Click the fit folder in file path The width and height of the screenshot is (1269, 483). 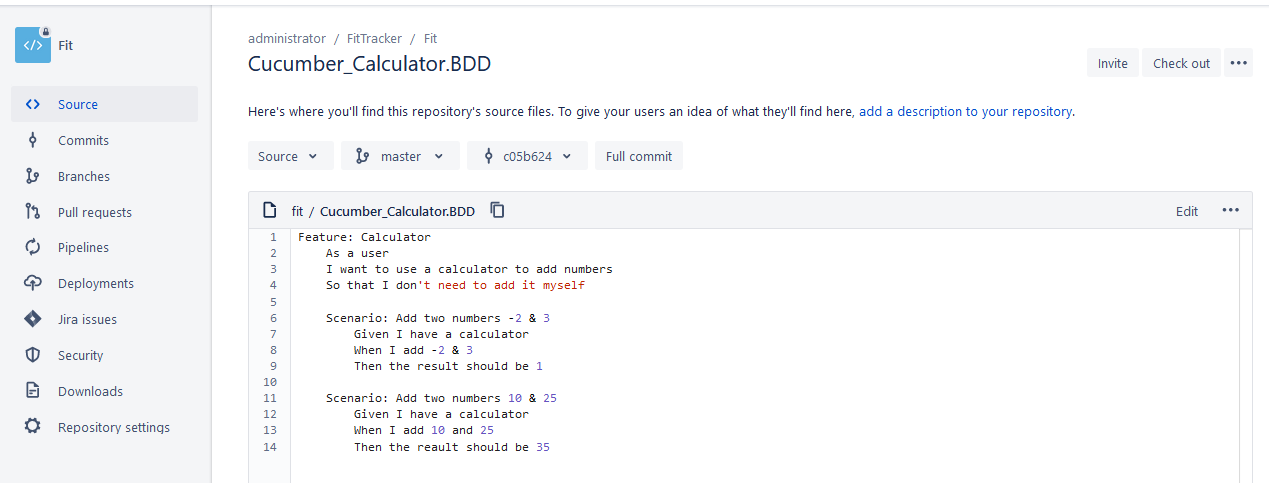point(297,211)
